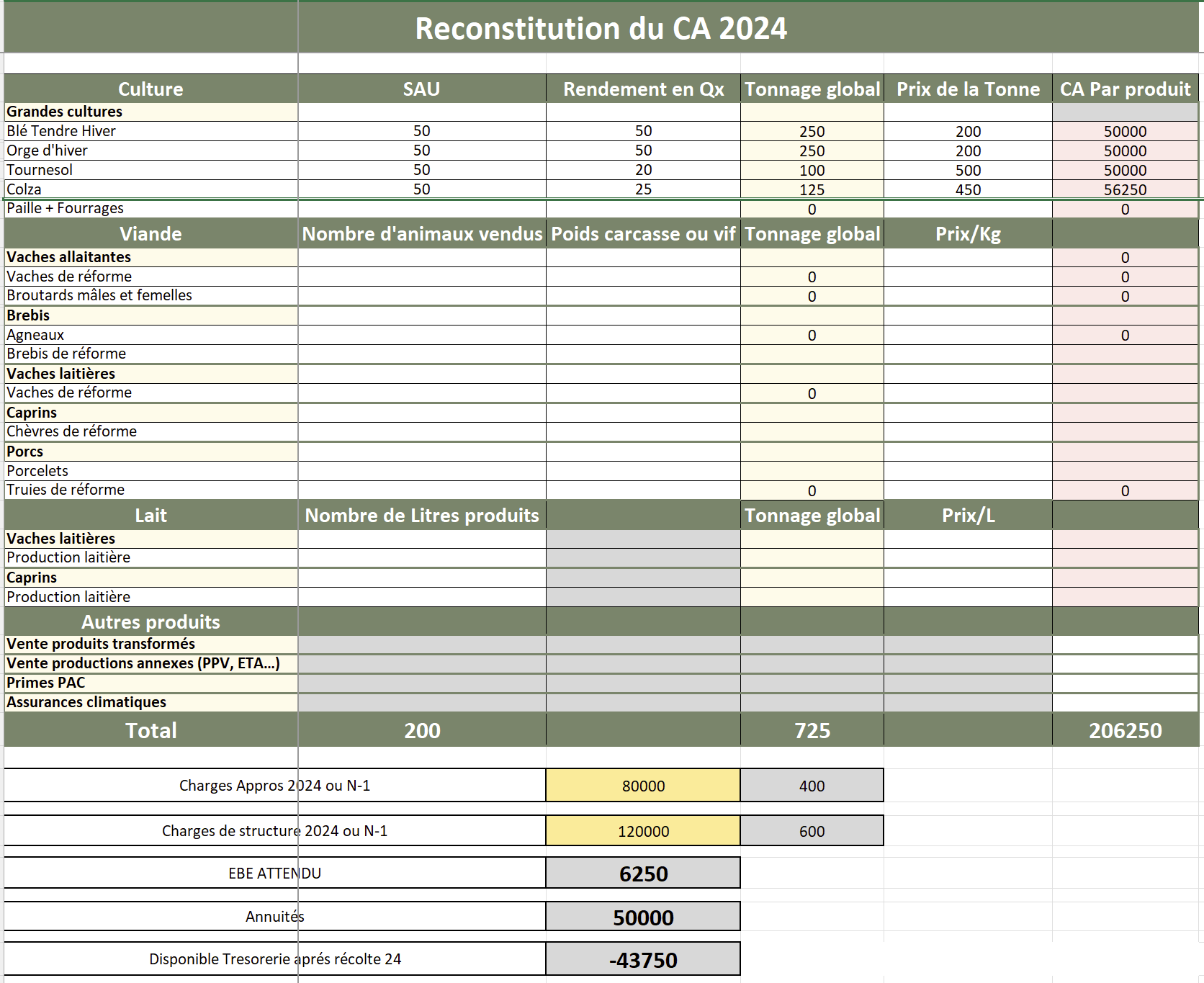Click Colza tonnage value 125
The width and height of the screenshot is (1204, 983).
pos(812,189)
